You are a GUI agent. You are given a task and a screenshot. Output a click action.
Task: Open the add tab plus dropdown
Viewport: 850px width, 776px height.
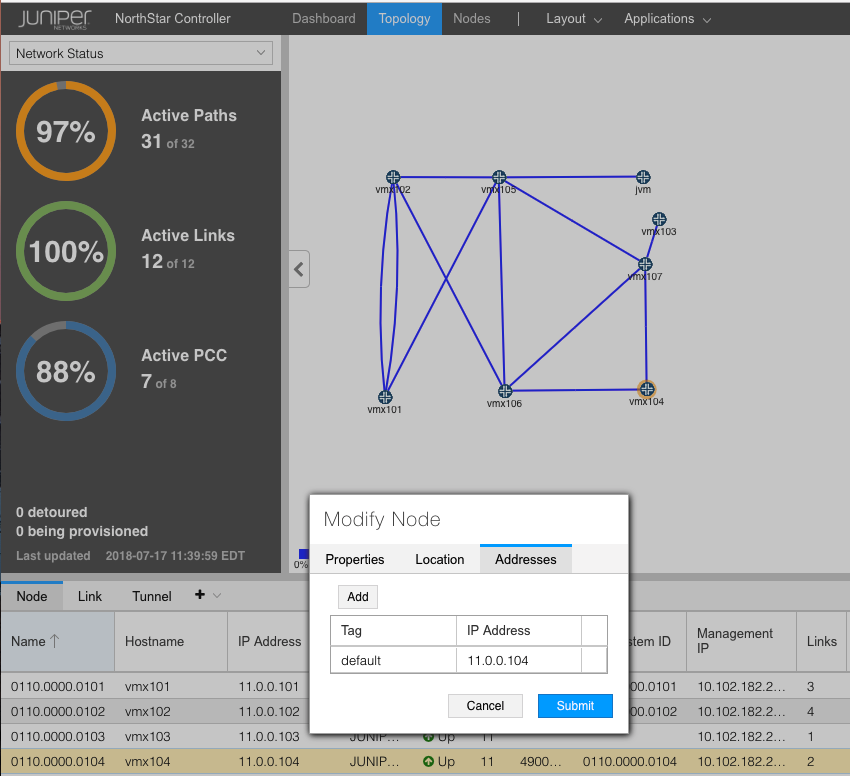point(207,595)
